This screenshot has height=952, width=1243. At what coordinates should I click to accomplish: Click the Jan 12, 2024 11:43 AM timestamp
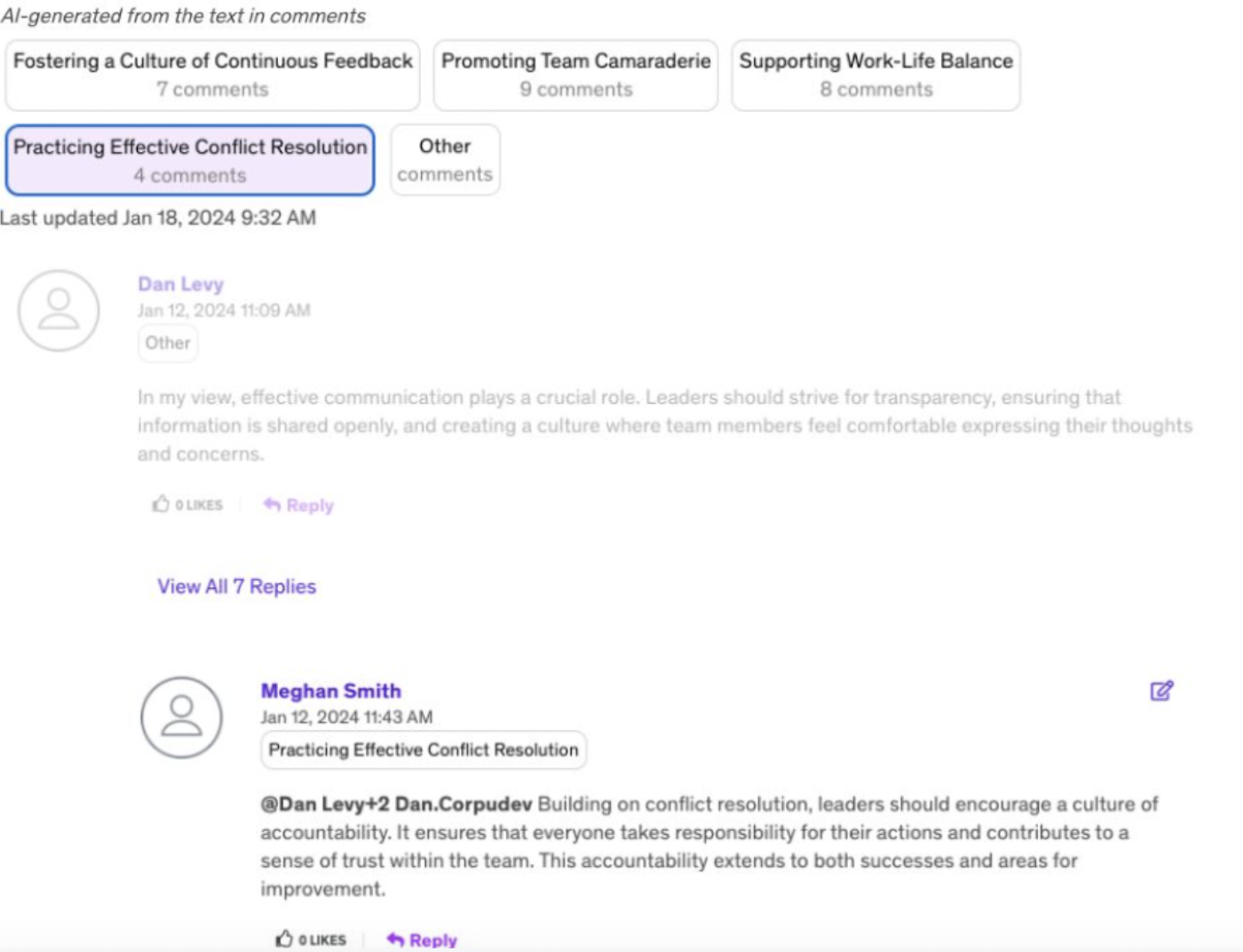point(346,717)
